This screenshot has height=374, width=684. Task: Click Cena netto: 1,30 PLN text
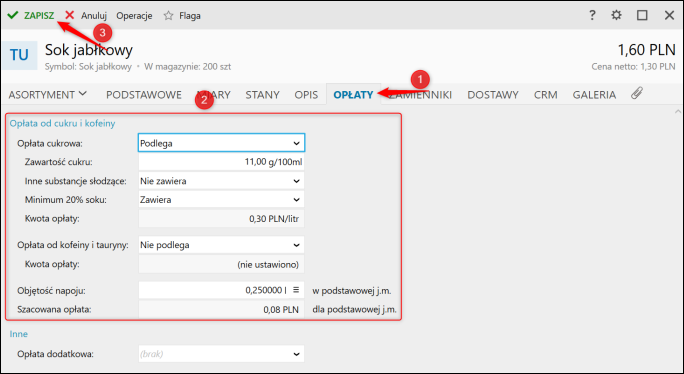click(633, 67)
